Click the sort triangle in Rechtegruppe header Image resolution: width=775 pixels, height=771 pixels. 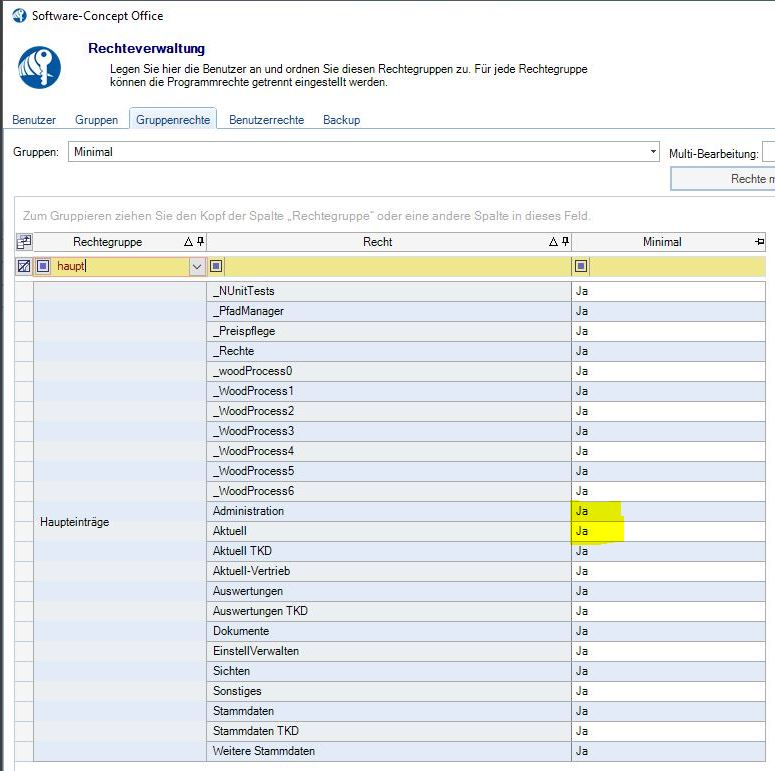coord(188,242)
